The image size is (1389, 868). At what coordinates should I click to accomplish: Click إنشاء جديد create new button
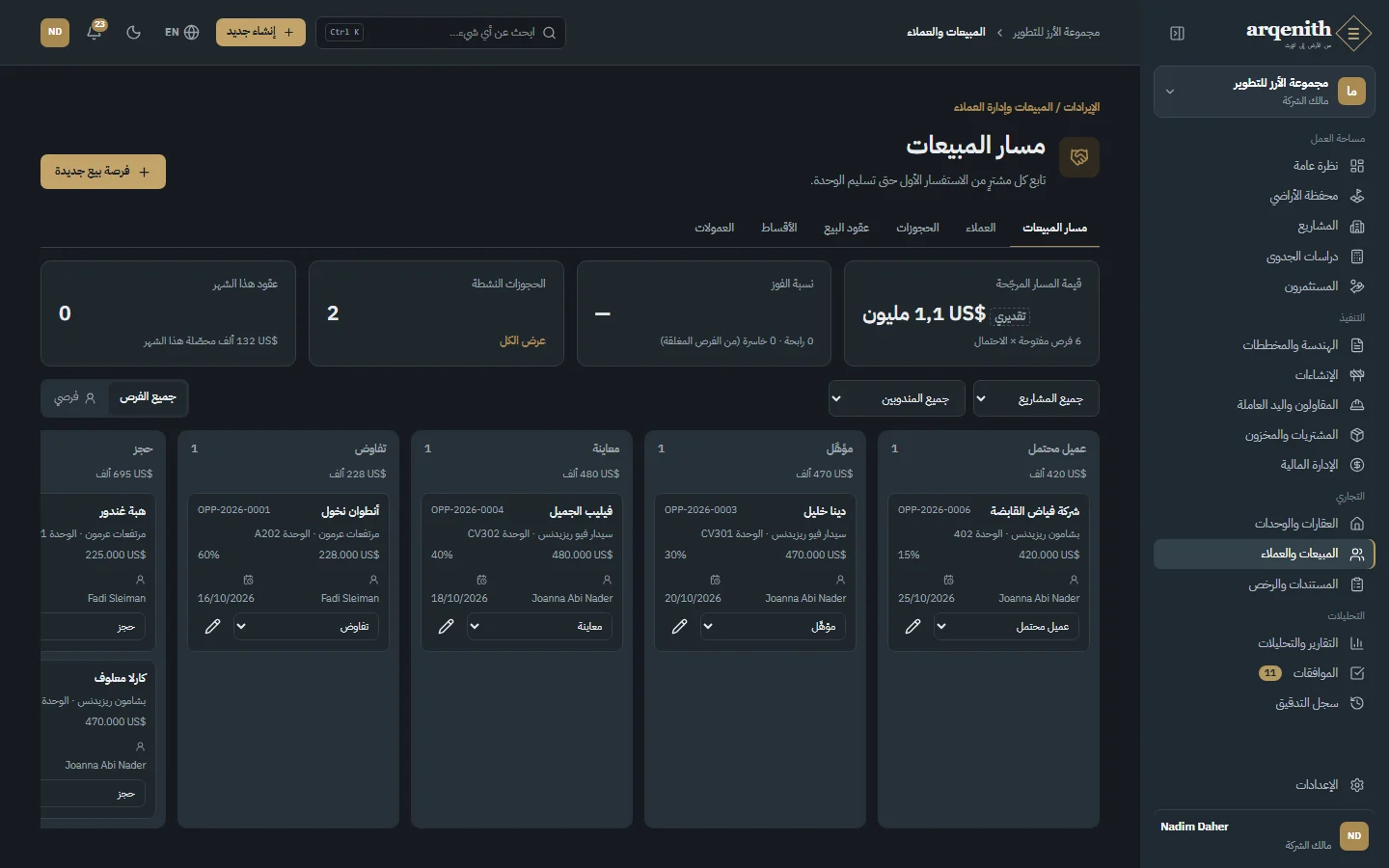(x=260, y=32)
